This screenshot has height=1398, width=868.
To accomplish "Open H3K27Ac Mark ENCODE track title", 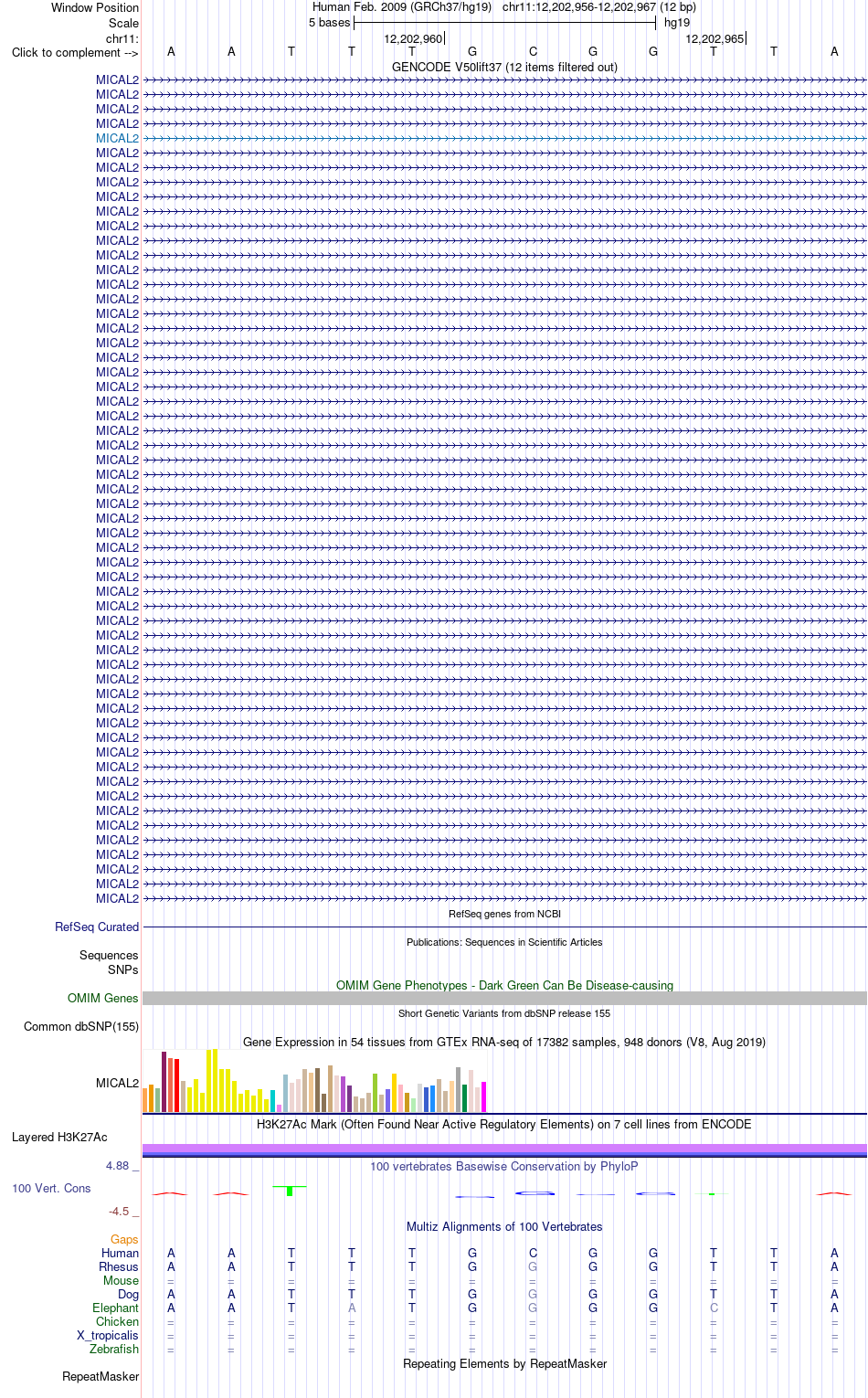I will click(x=504, y=1124).
